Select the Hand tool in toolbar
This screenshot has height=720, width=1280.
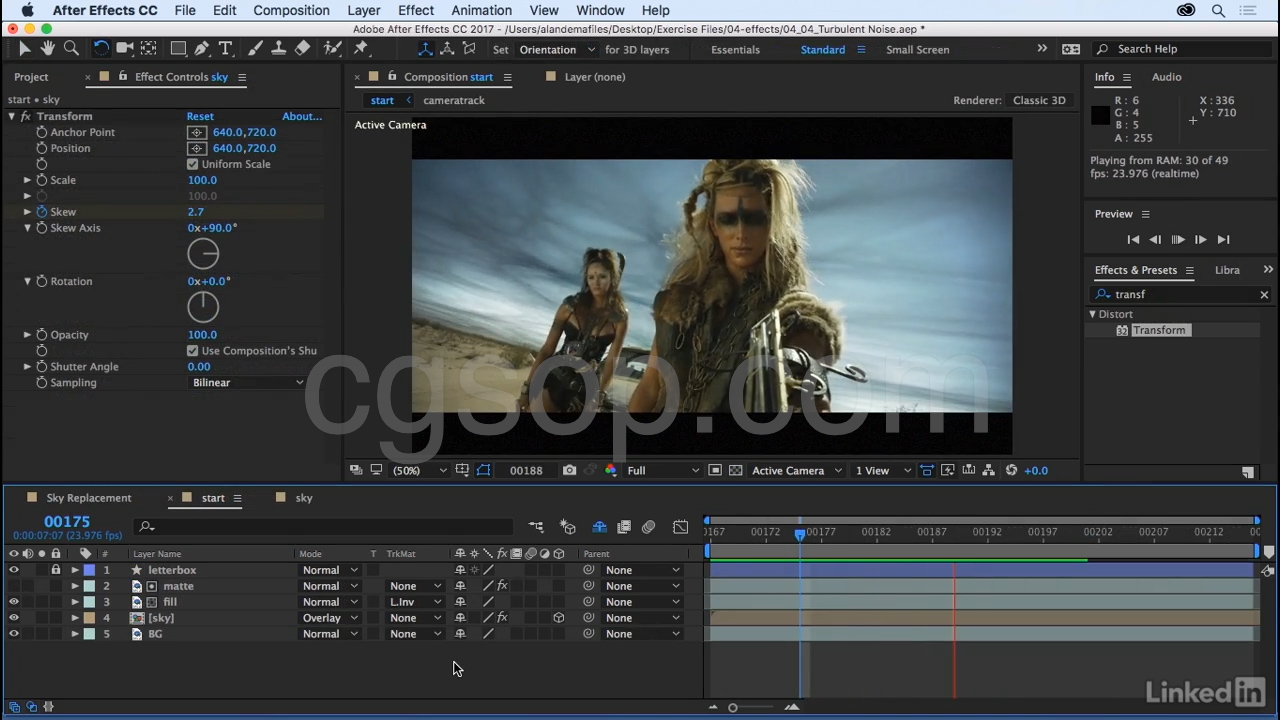(48, 48)
